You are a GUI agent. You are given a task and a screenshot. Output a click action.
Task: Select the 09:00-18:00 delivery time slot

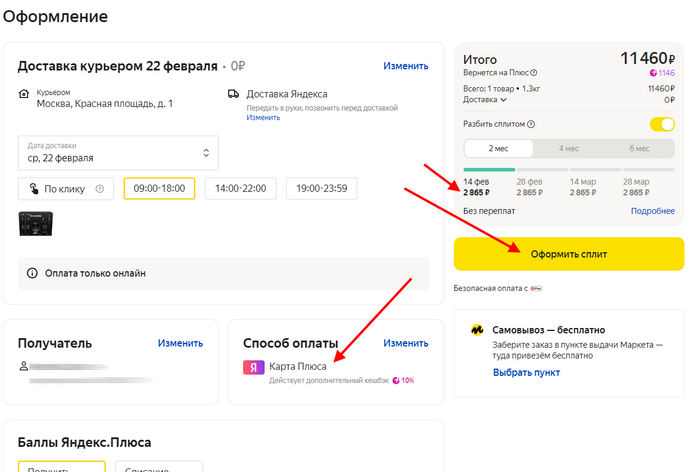click(x=159, y=188)
